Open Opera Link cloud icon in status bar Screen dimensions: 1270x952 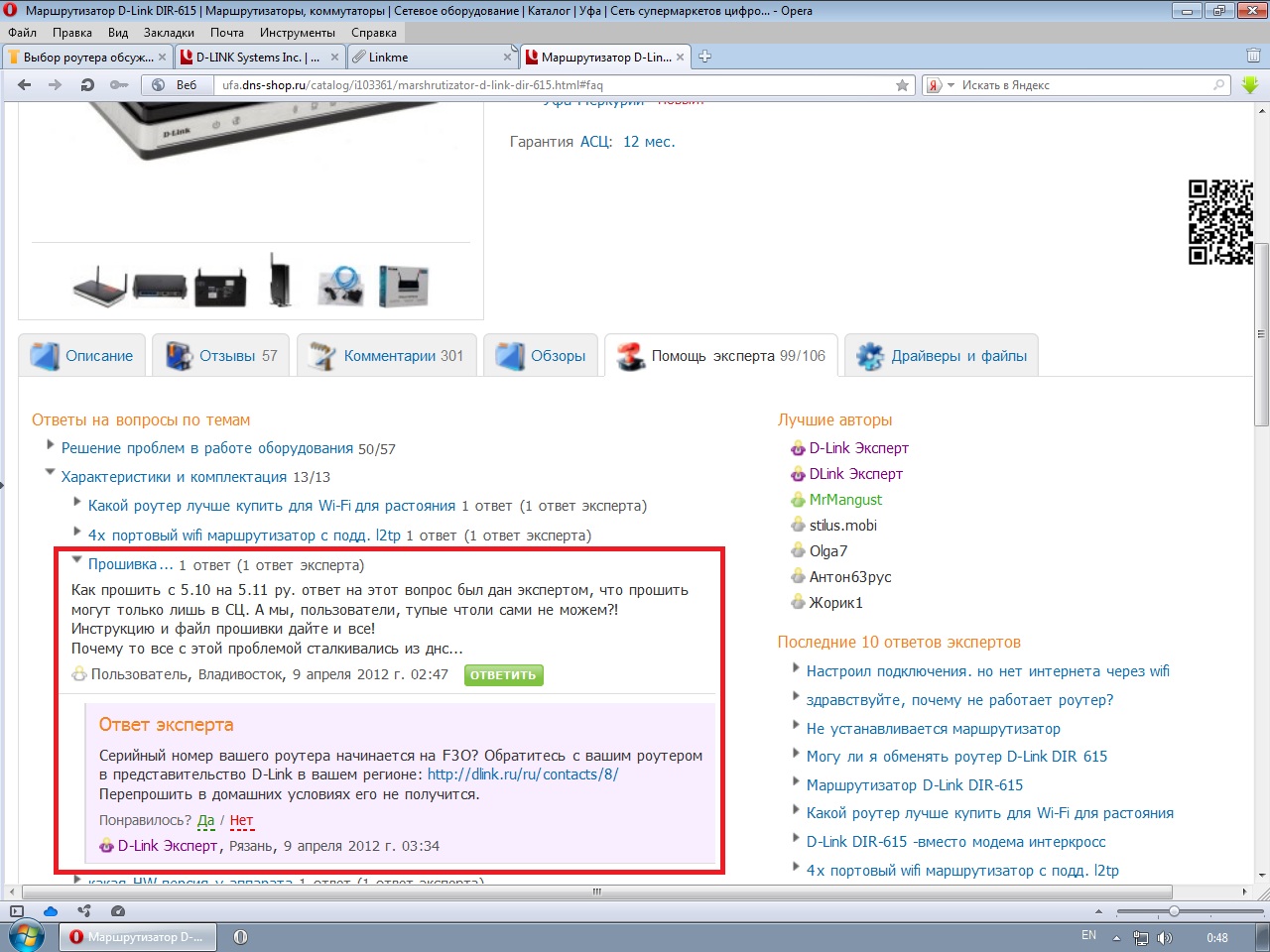pyautogui.click(x=51, y=910)
